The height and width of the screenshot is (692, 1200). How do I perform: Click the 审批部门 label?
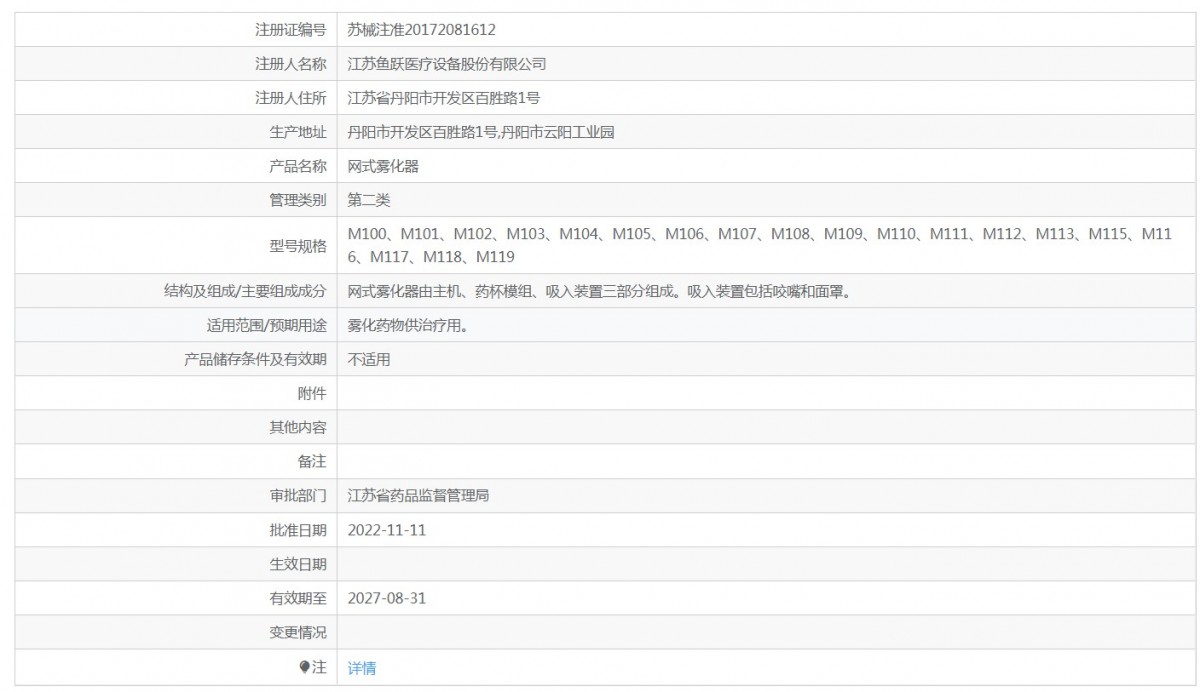(x=298, y=496)
